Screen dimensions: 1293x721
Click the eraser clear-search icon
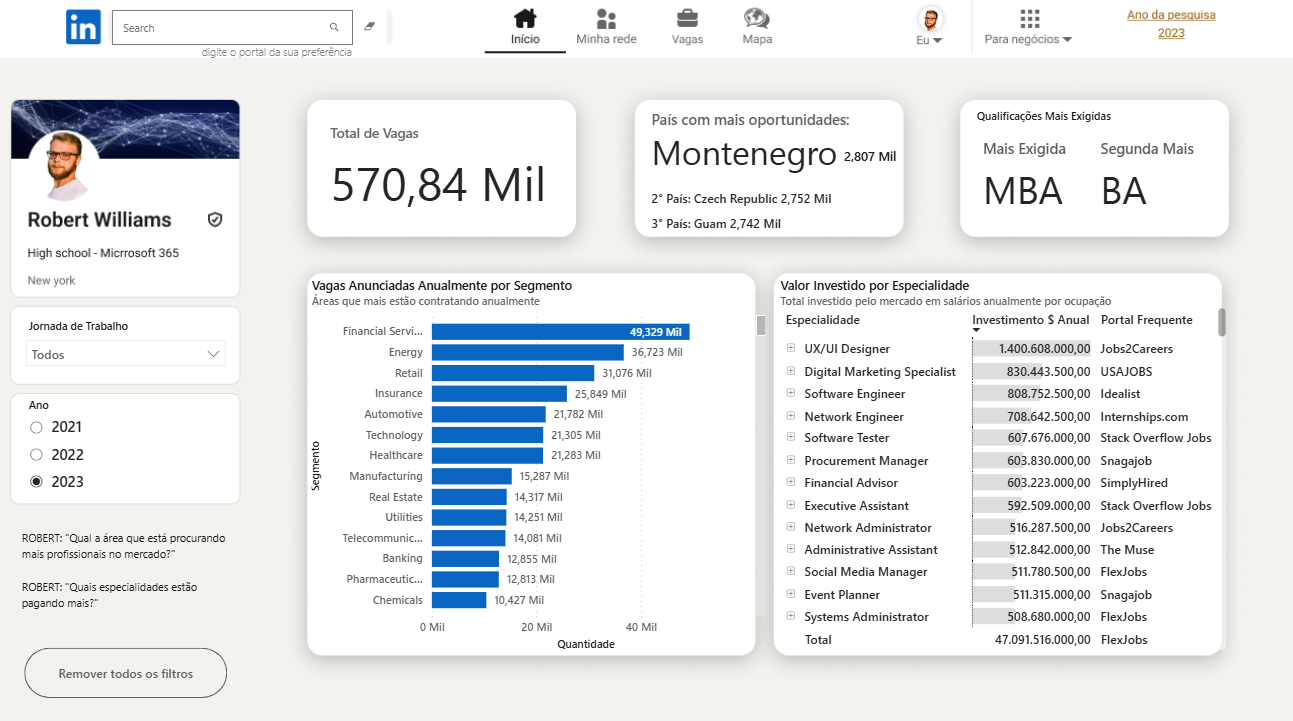tap(369, 27)
